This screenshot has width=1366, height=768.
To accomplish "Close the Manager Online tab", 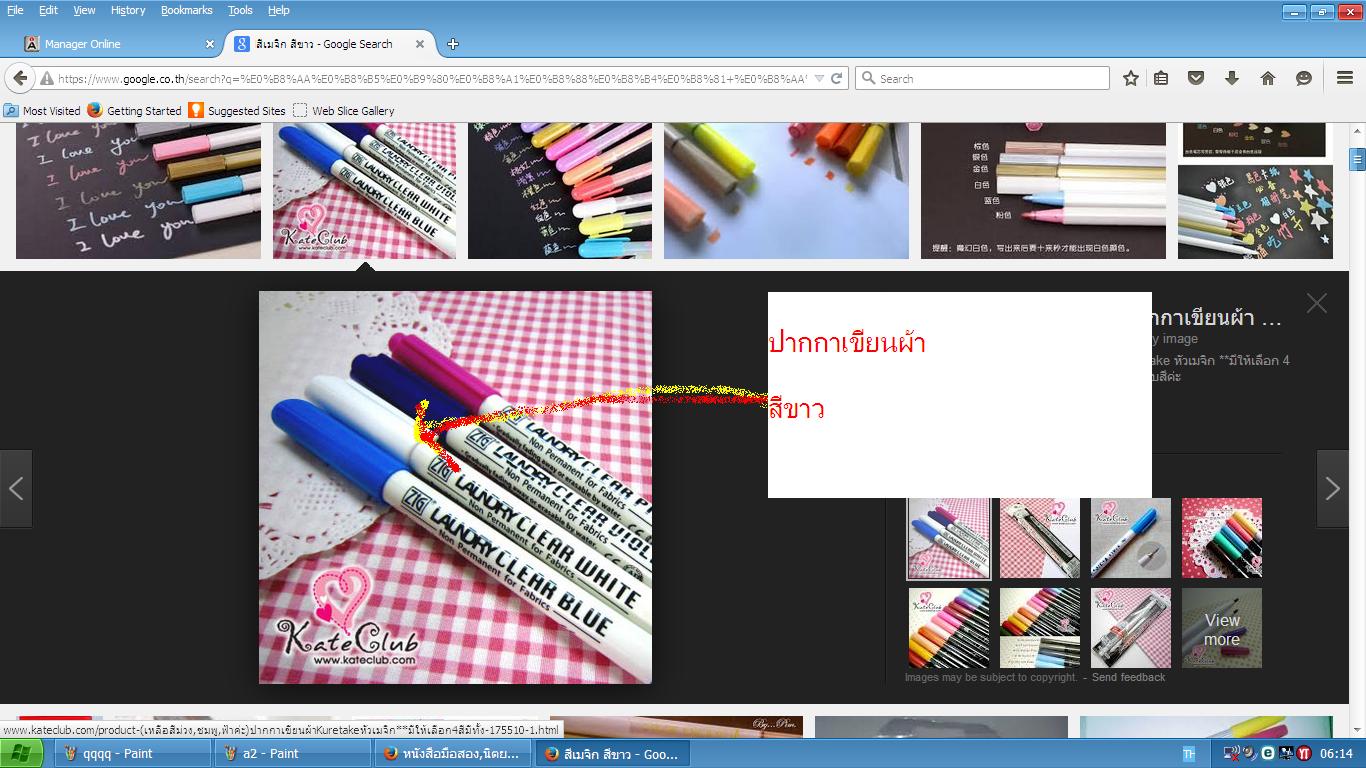I will click(209, 44).
